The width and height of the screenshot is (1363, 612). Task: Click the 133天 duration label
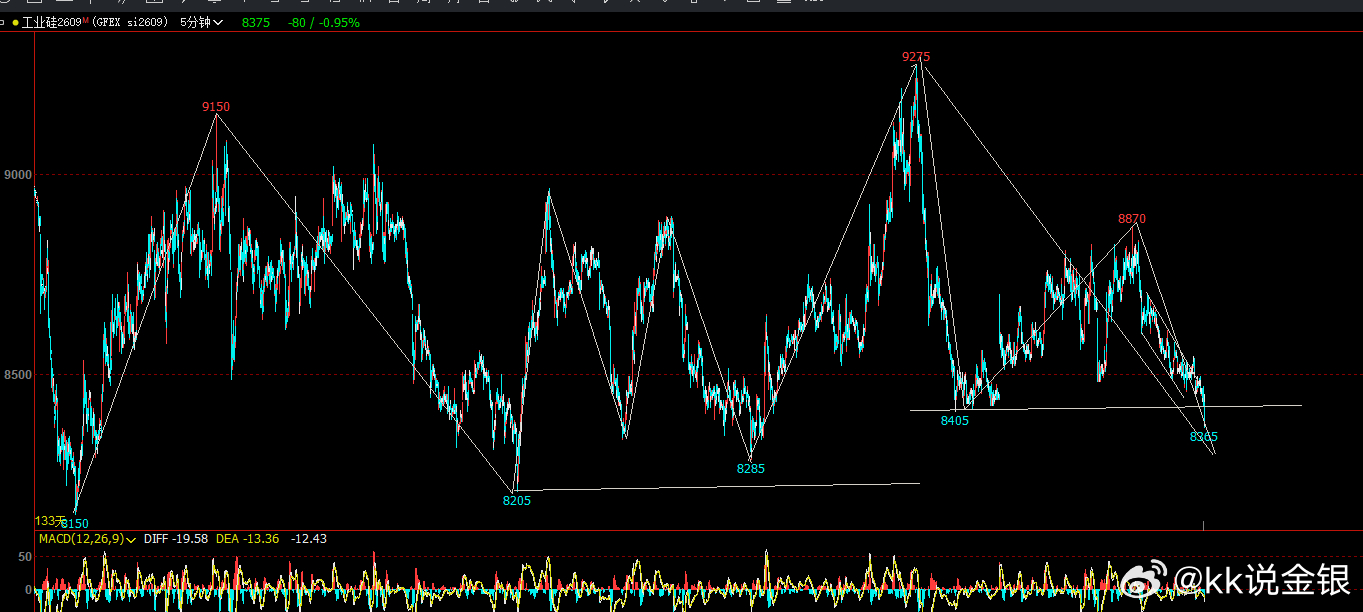pyautogui.click(x=51, y=521)
